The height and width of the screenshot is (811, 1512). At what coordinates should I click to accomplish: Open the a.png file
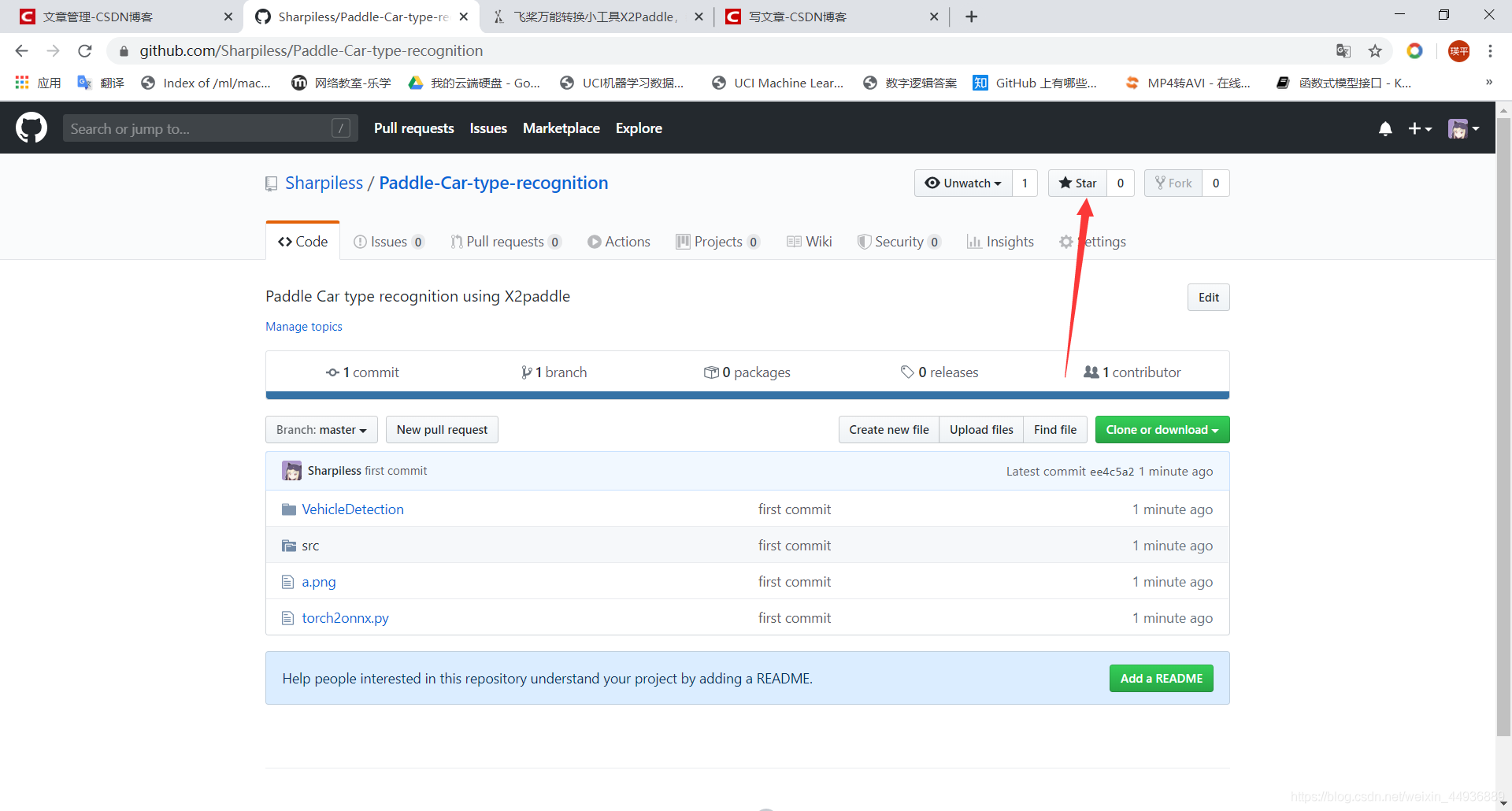click(x=319, y=582)
